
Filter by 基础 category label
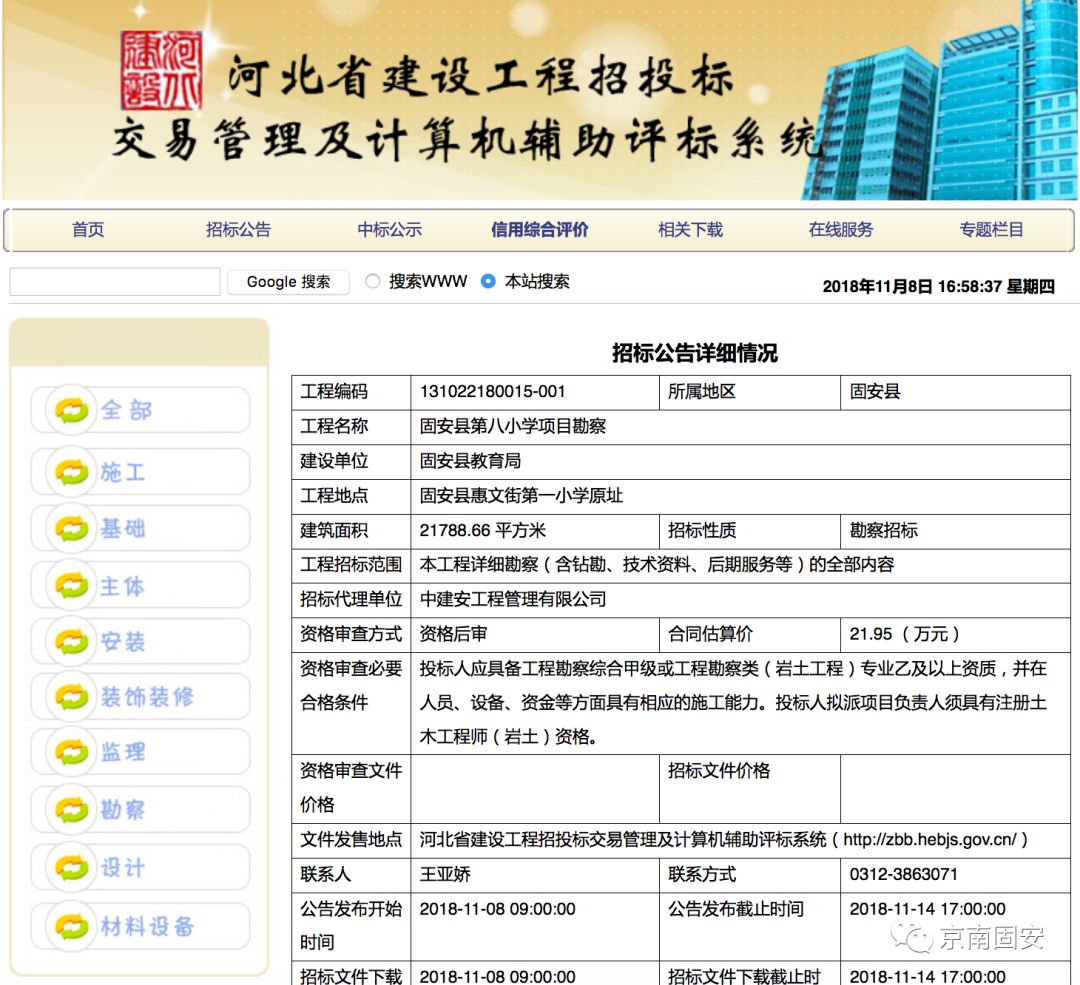[x=123, y=528]
